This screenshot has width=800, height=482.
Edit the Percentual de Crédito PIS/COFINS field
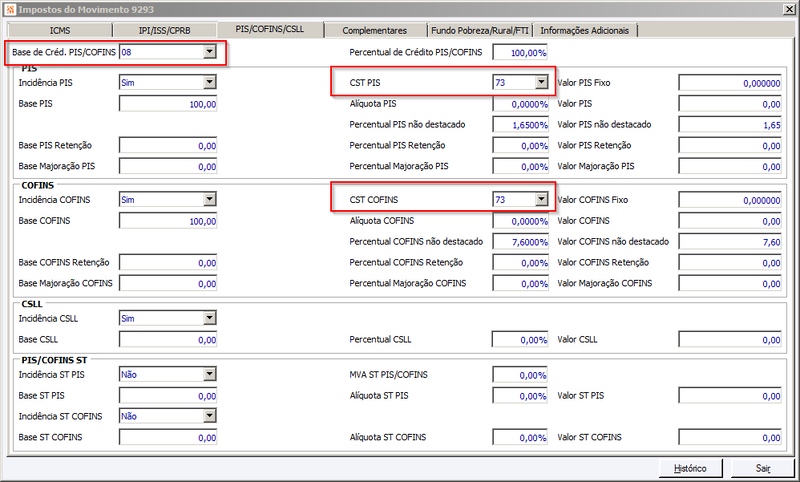[x=520, y=52]
